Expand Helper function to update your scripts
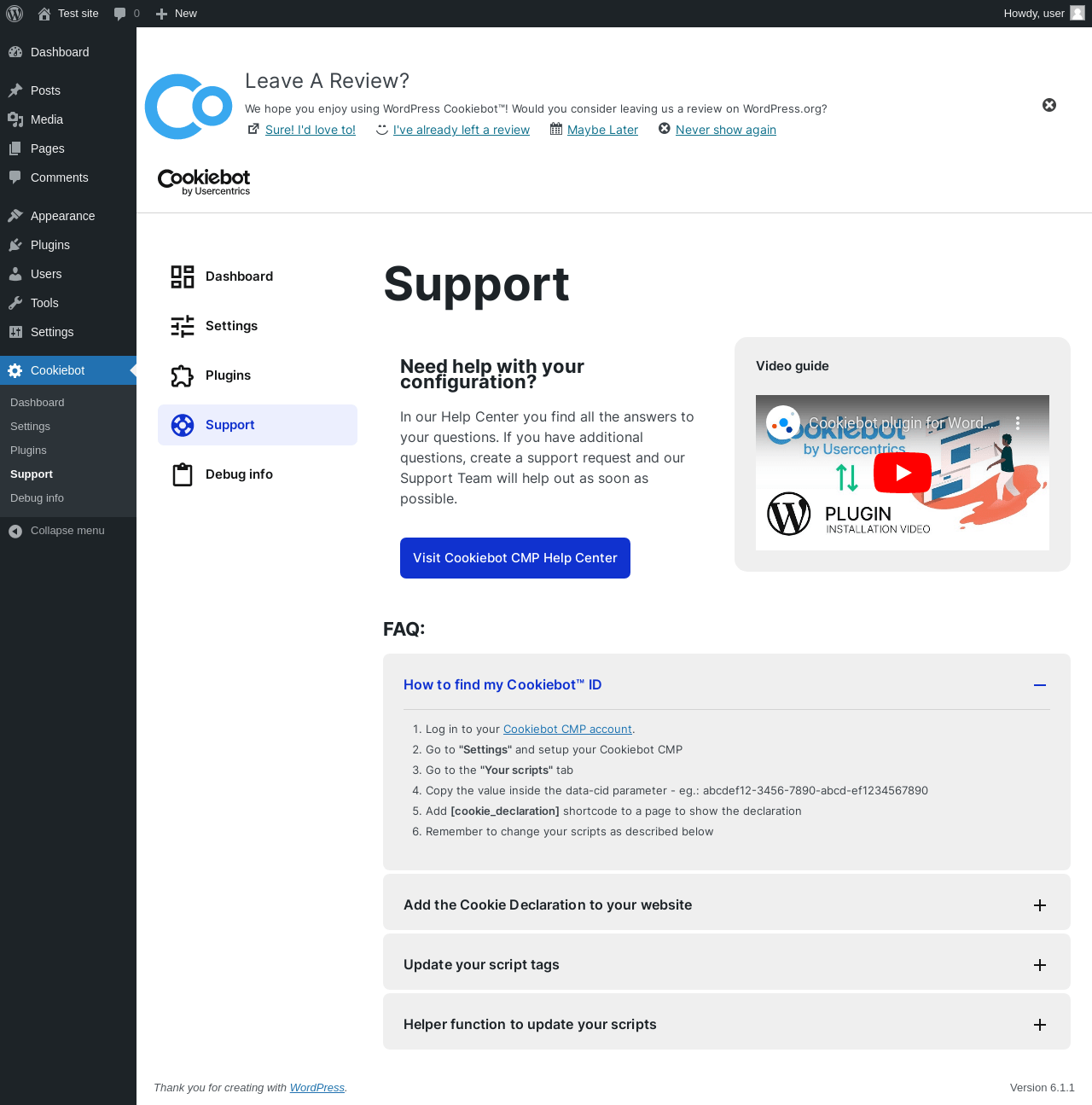The width and height of the screenshot is (1092, 1105). [x=1040, y=1025]
